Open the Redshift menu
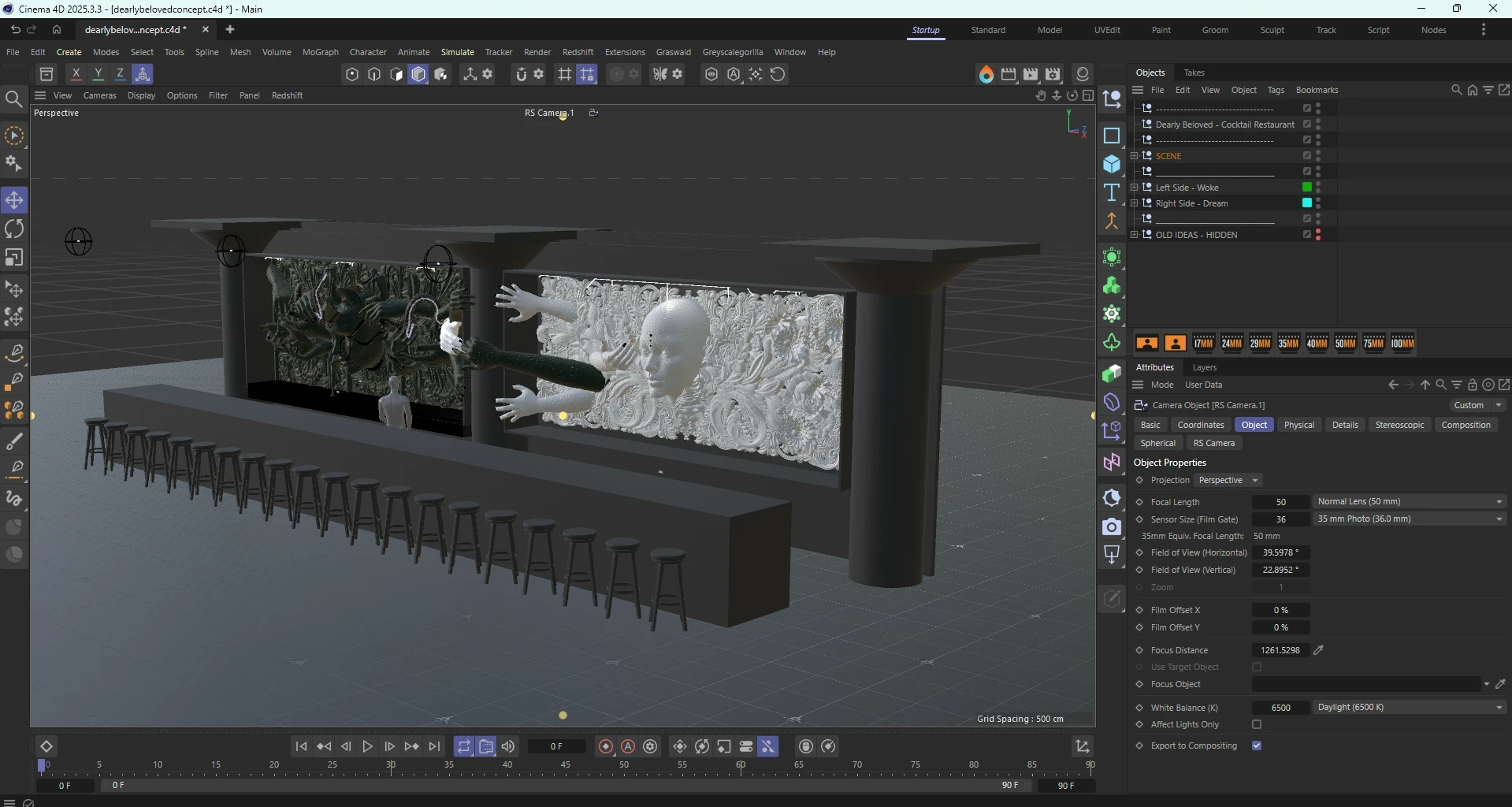The image size is (1512, 807). (578, 52)
